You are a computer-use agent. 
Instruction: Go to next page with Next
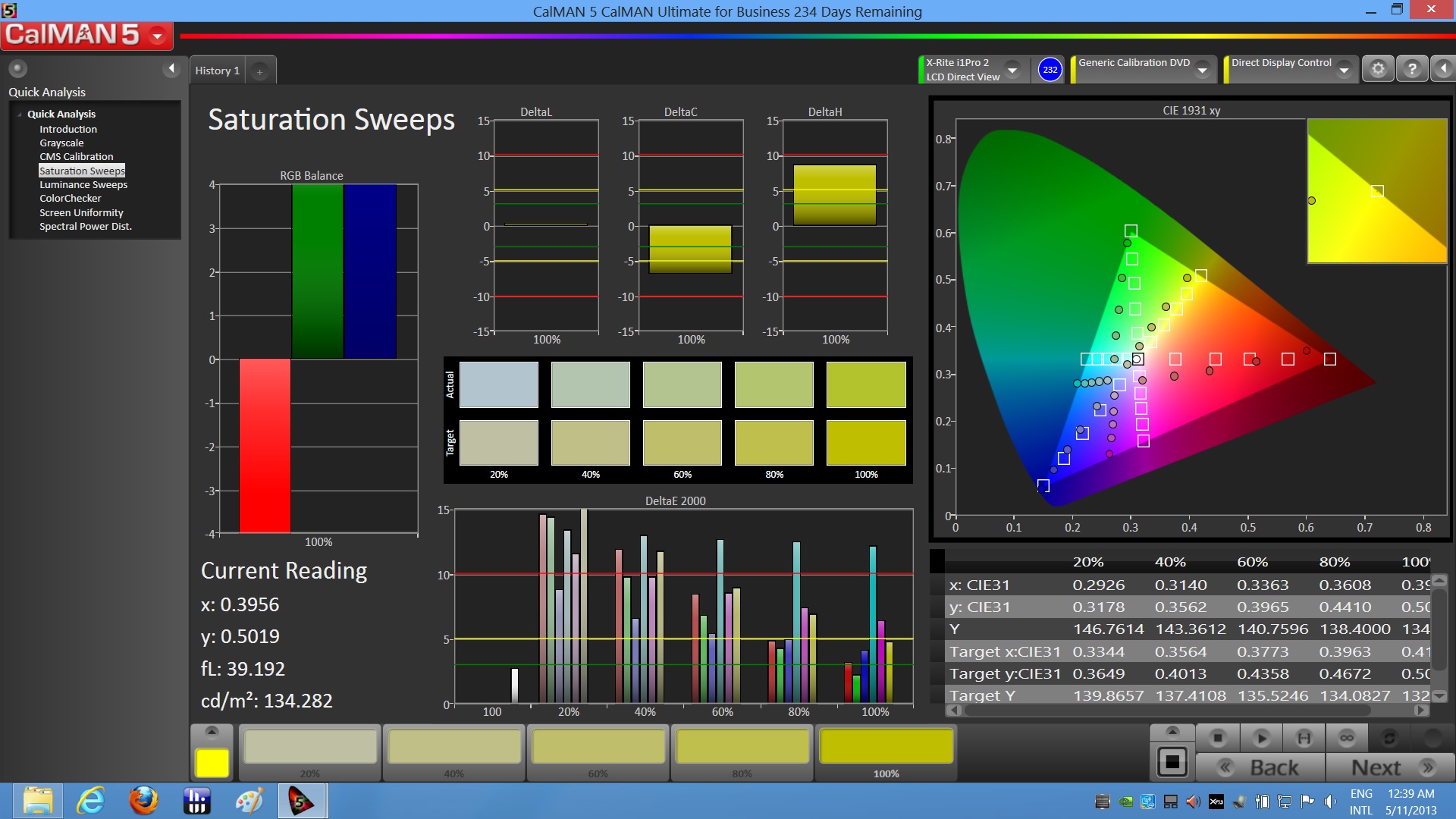tap(1390, 767)
